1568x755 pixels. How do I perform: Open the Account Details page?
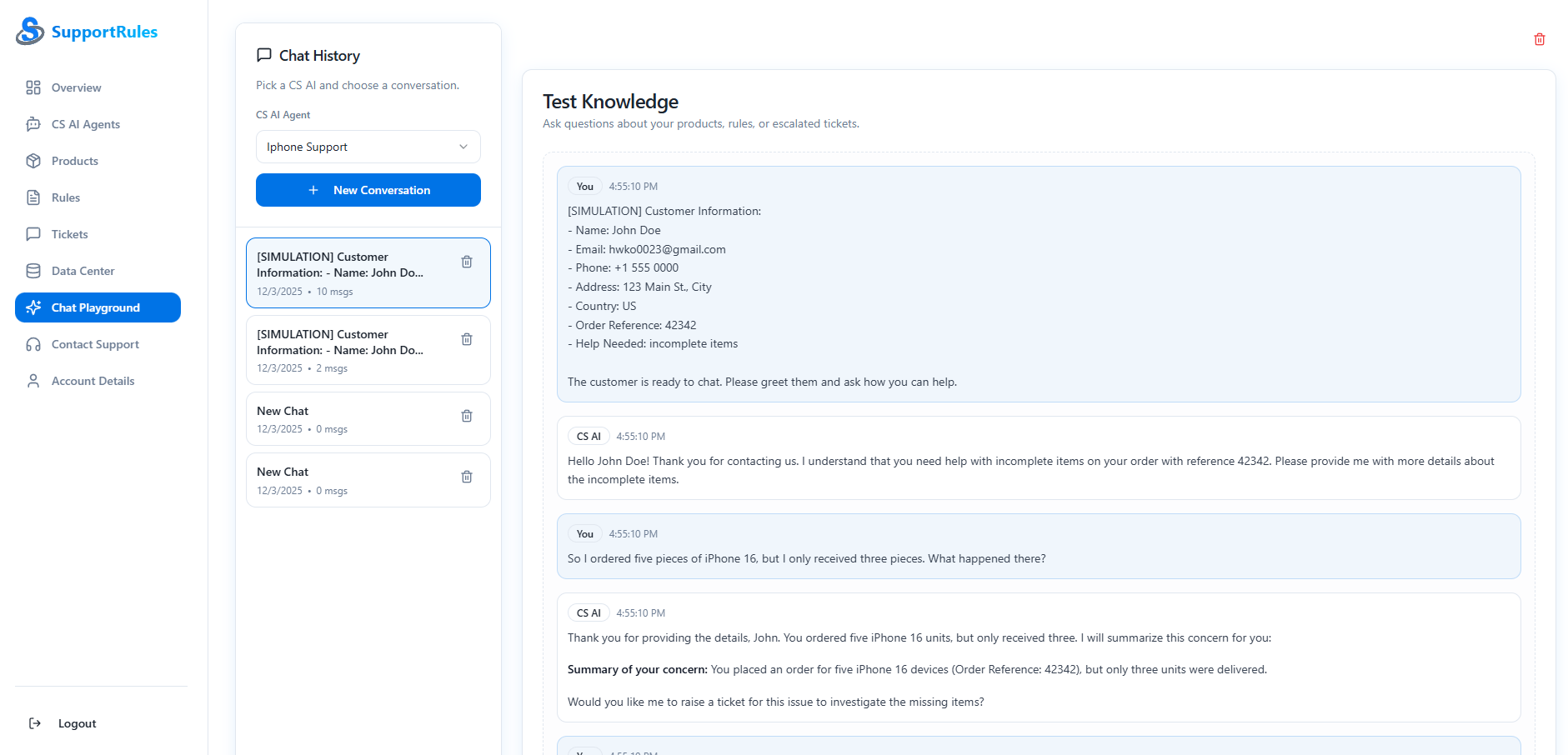pyautogui.click(x=93, y=381)
